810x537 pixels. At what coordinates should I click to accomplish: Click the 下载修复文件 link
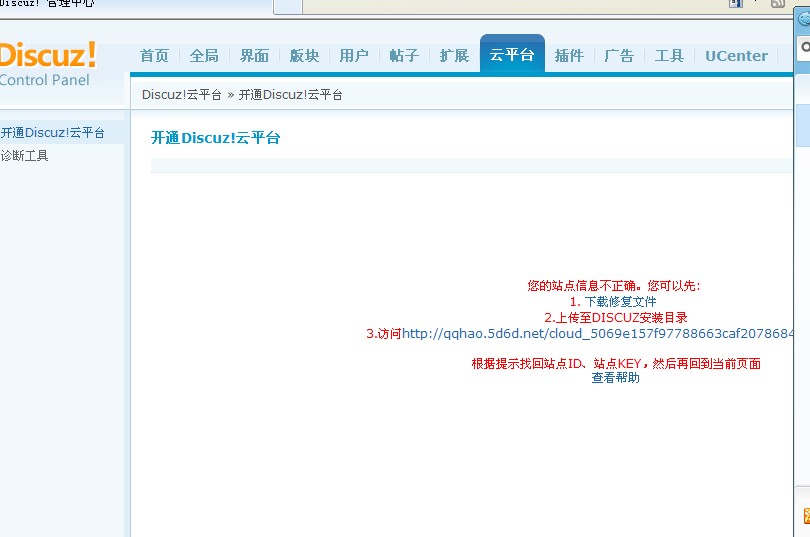coord(620,302)
